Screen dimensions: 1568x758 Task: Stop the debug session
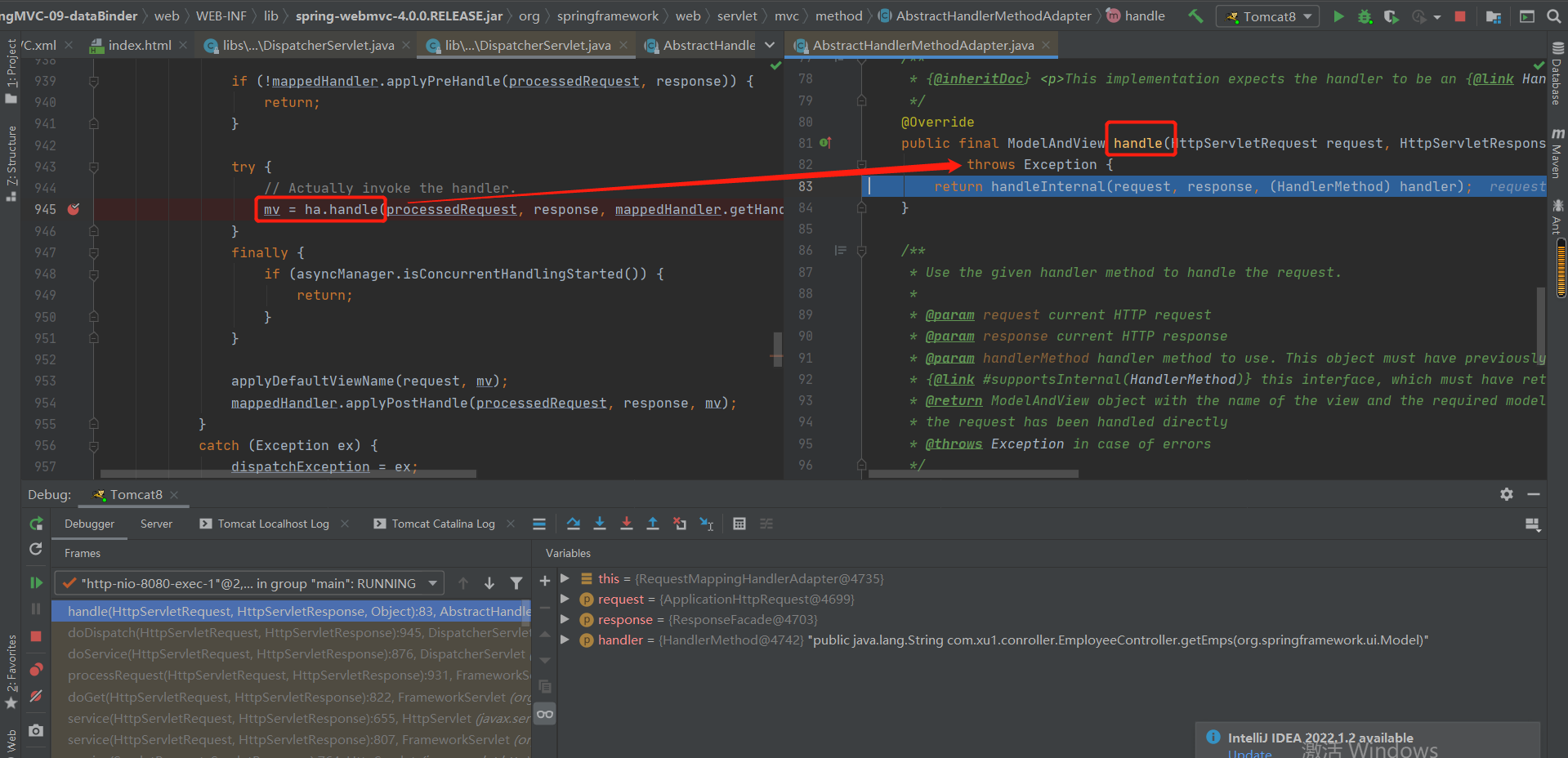(36, 636)
